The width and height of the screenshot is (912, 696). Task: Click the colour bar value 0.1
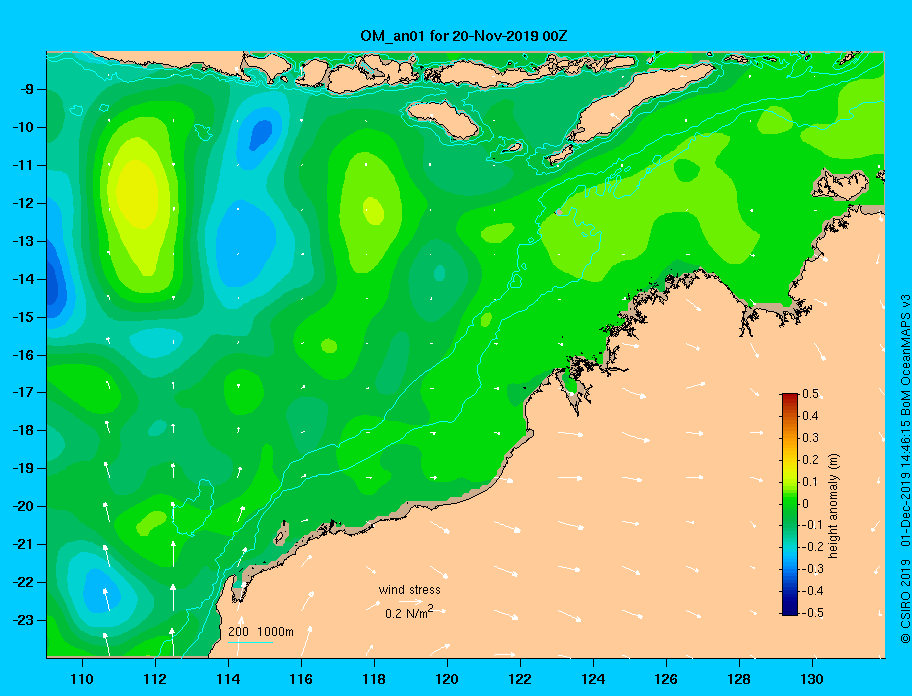coord(810,481)
